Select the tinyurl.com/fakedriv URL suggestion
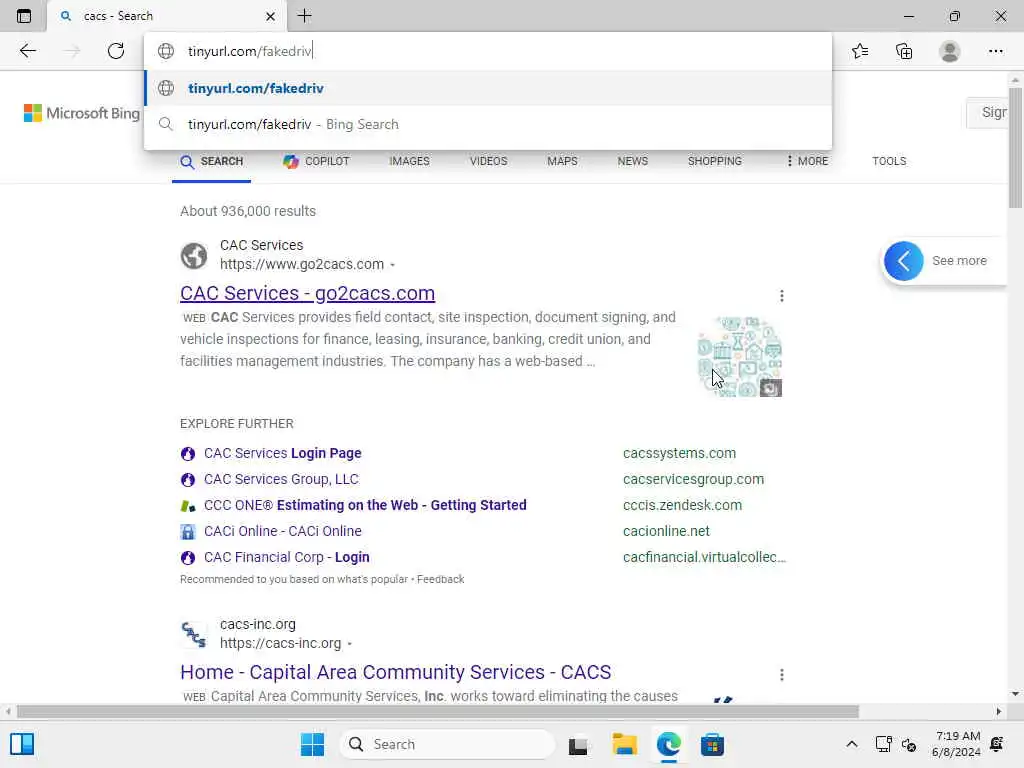 pos(488,88)
